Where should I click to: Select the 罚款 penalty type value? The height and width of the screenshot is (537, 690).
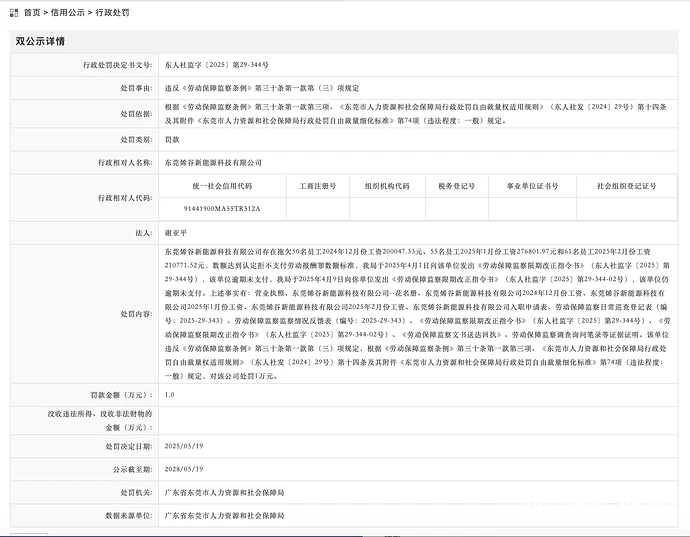(172, 140)
